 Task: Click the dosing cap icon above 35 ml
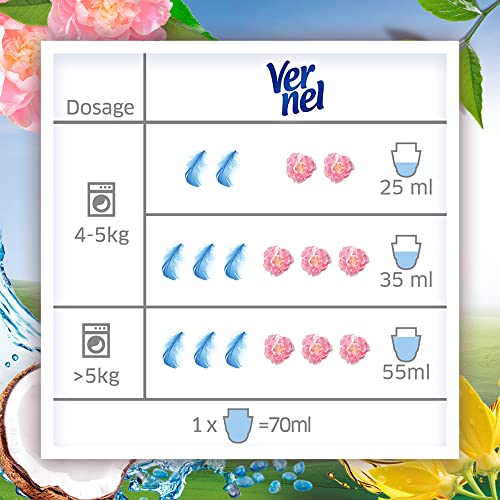pyautogui.click(x=406, y=252)
